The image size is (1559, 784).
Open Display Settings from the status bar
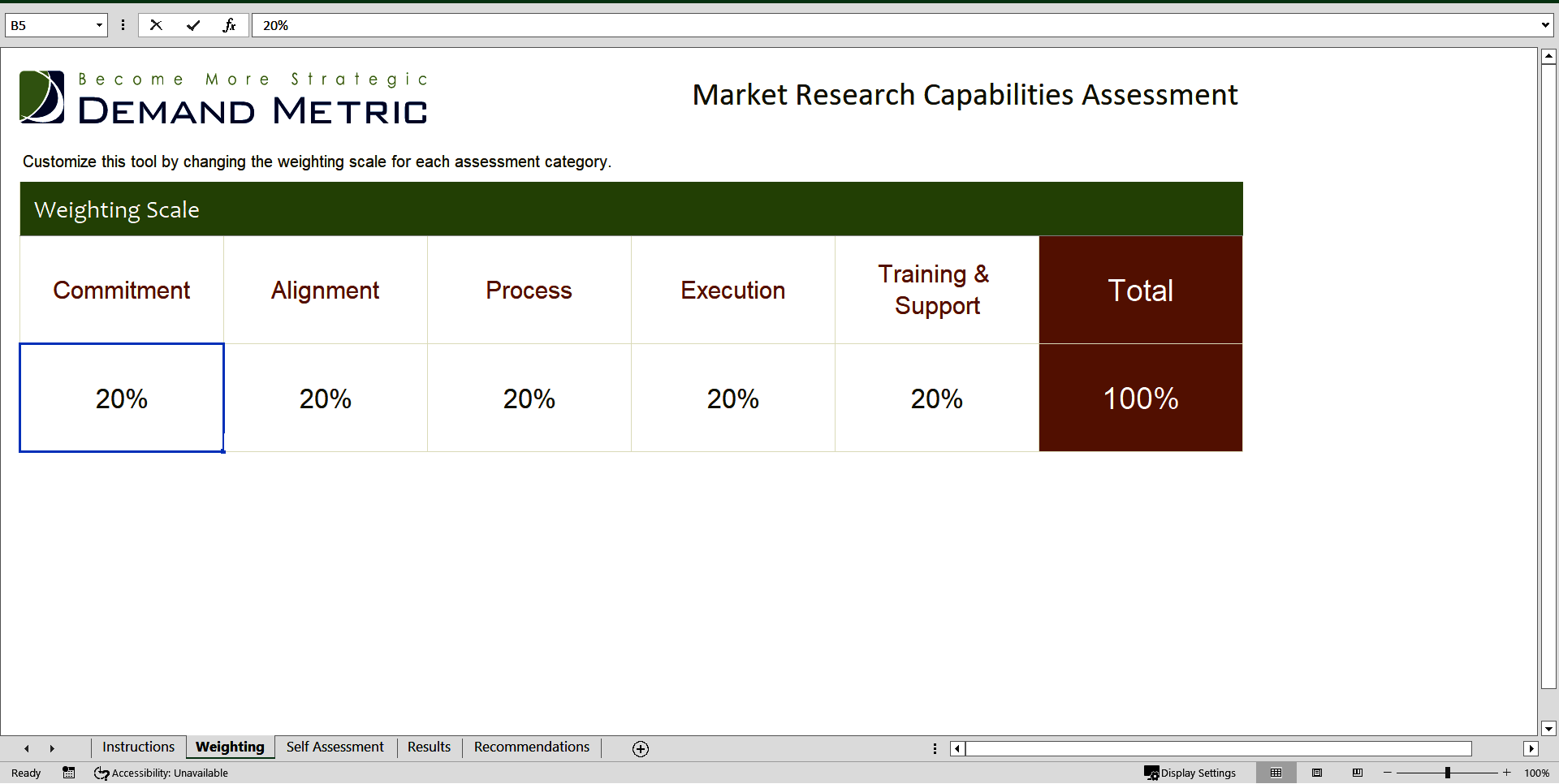tap(1191, 773)
